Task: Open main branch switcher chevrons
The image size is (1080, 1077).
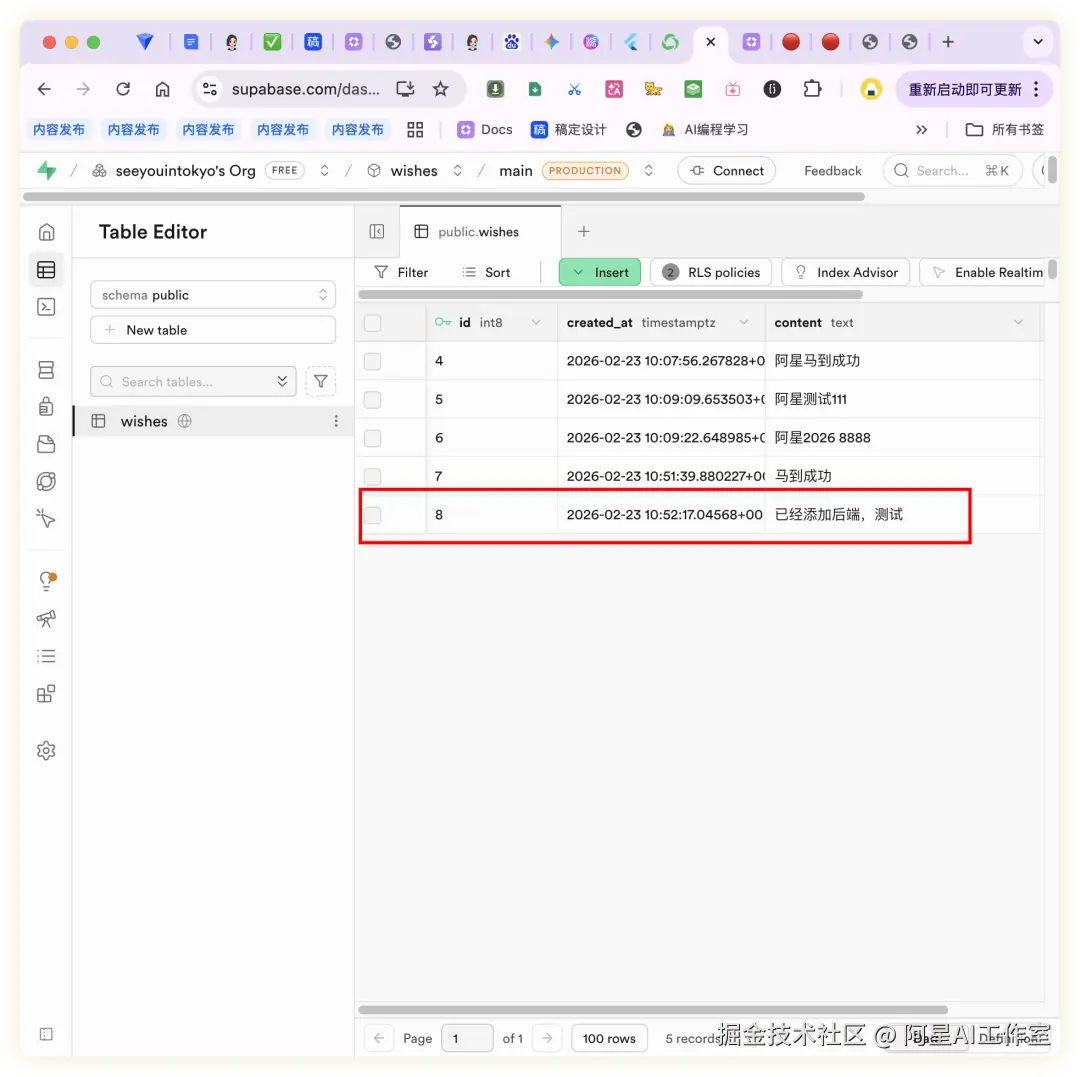Action: pyautogui.click(x=648, y=171)
